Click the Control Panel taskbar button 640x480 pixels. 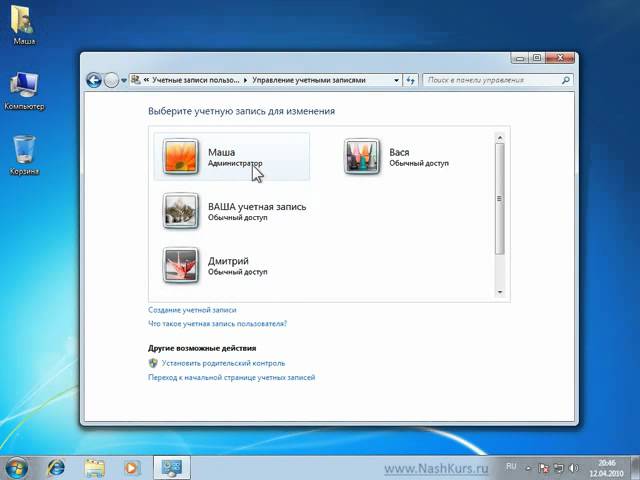click(x=171, y=468)
